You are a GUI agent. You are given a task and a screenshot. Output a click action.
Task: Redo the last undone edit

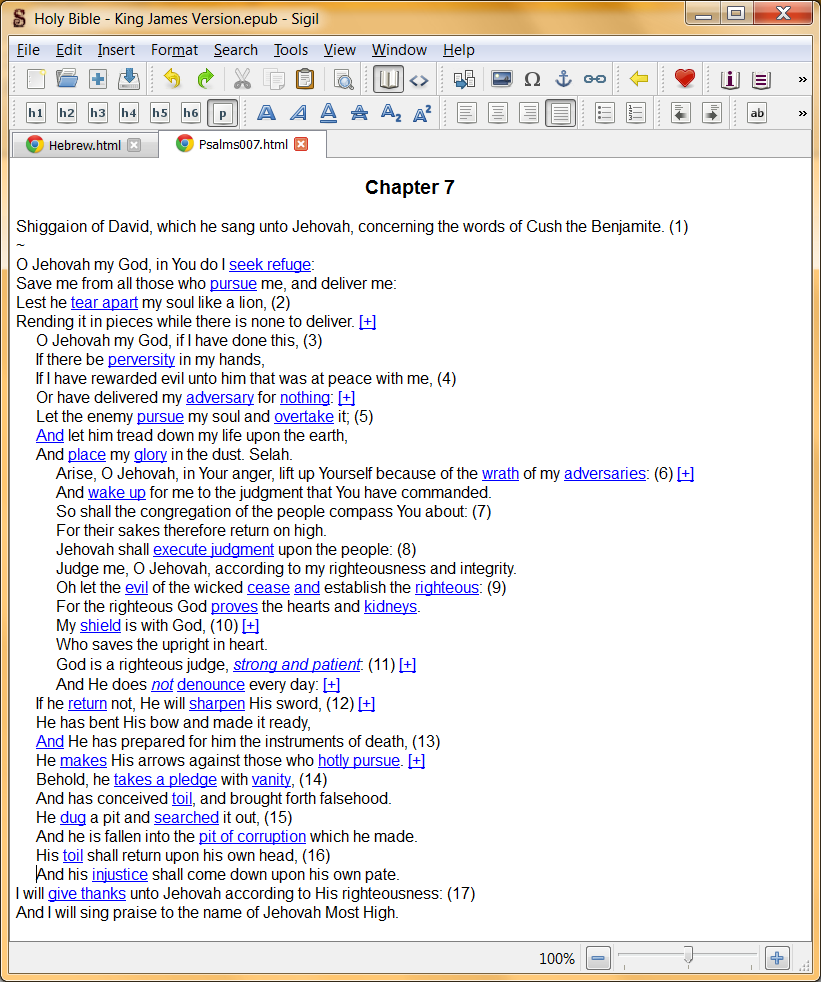[x=205, y=79]
